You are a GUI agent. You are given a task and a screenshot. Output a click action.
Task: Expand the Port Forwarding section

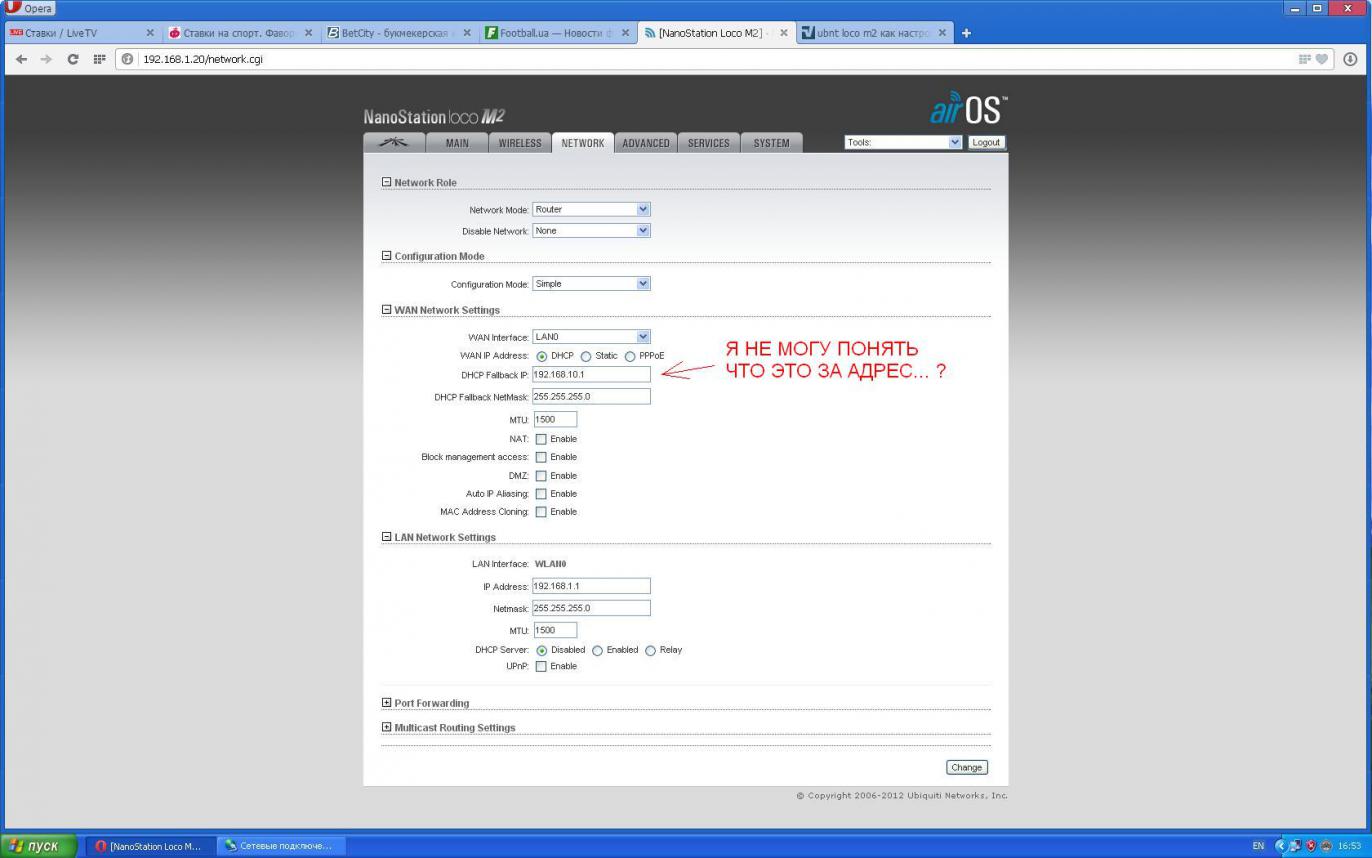[387, 703]
